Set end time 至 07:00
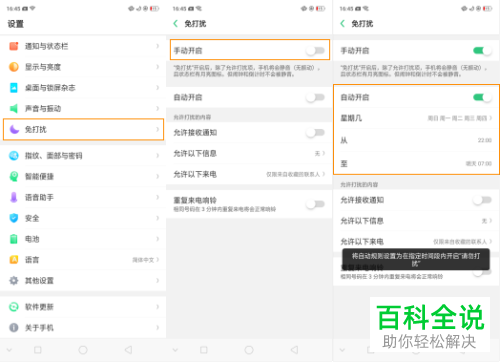This screenshot has height=362, width=500. 416,163
